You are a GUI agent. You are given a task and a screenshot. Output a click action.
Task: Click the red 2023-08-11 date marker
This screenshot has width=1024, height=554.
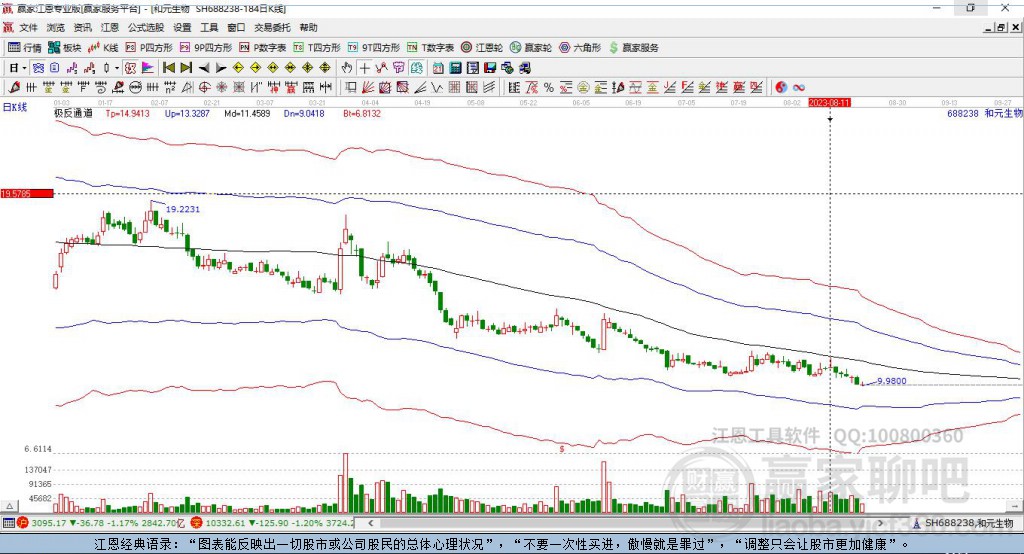click(x=829, y=103)
